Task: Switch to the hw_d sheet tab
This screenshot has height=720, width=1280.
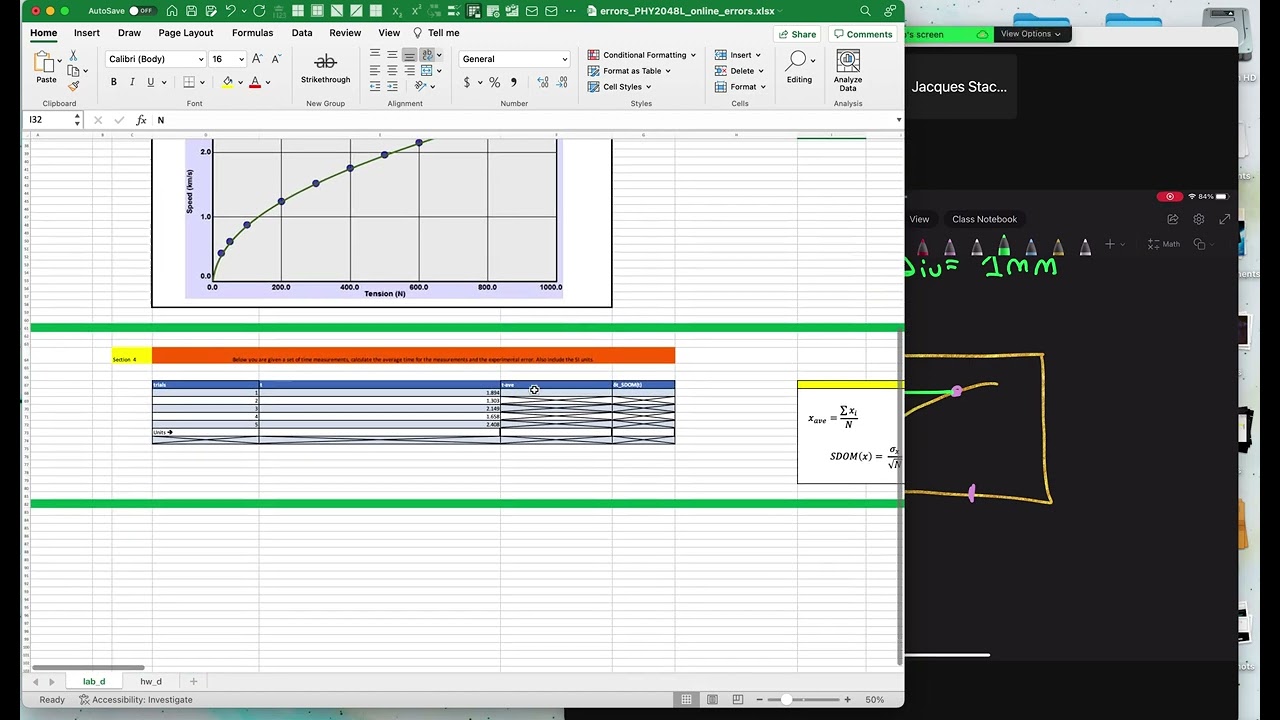Action: (x=151, y=682)
